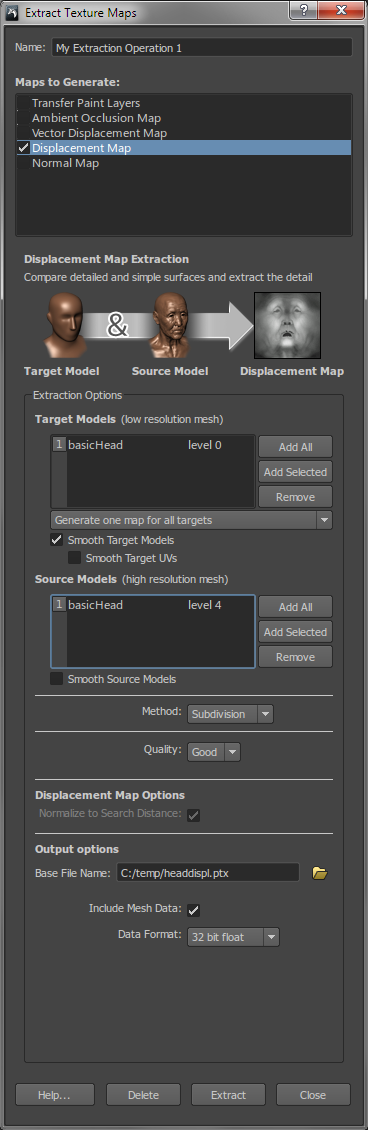Enable Smooth Target UVs checkbox
Image resolution: width=368 pixels, height=1130 pixels.
point(74,558)
